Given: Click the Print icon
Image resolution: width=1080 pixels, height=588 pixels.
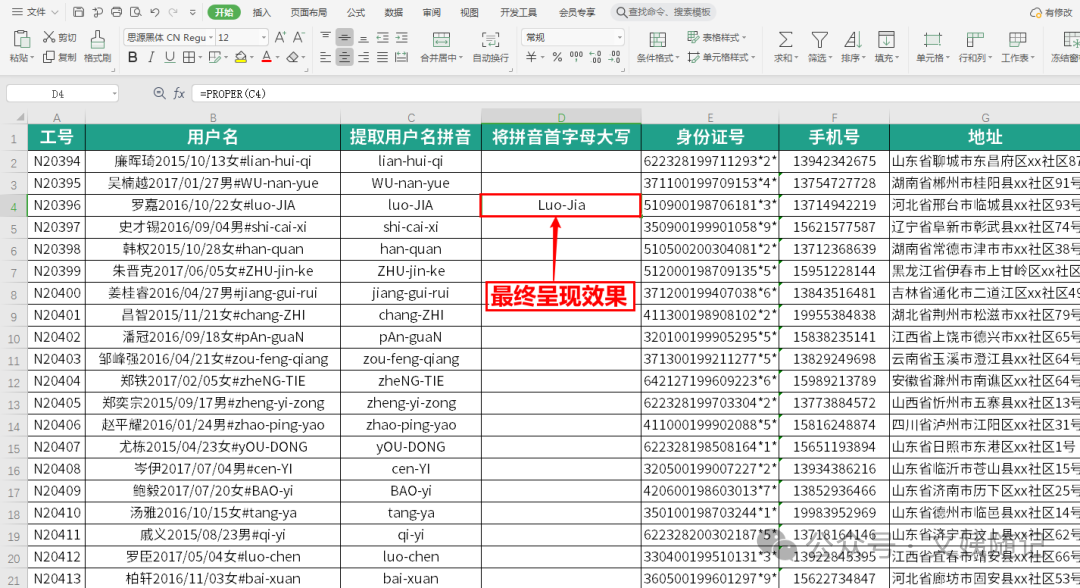Looking at the screenshot, I should coord(116,12).
